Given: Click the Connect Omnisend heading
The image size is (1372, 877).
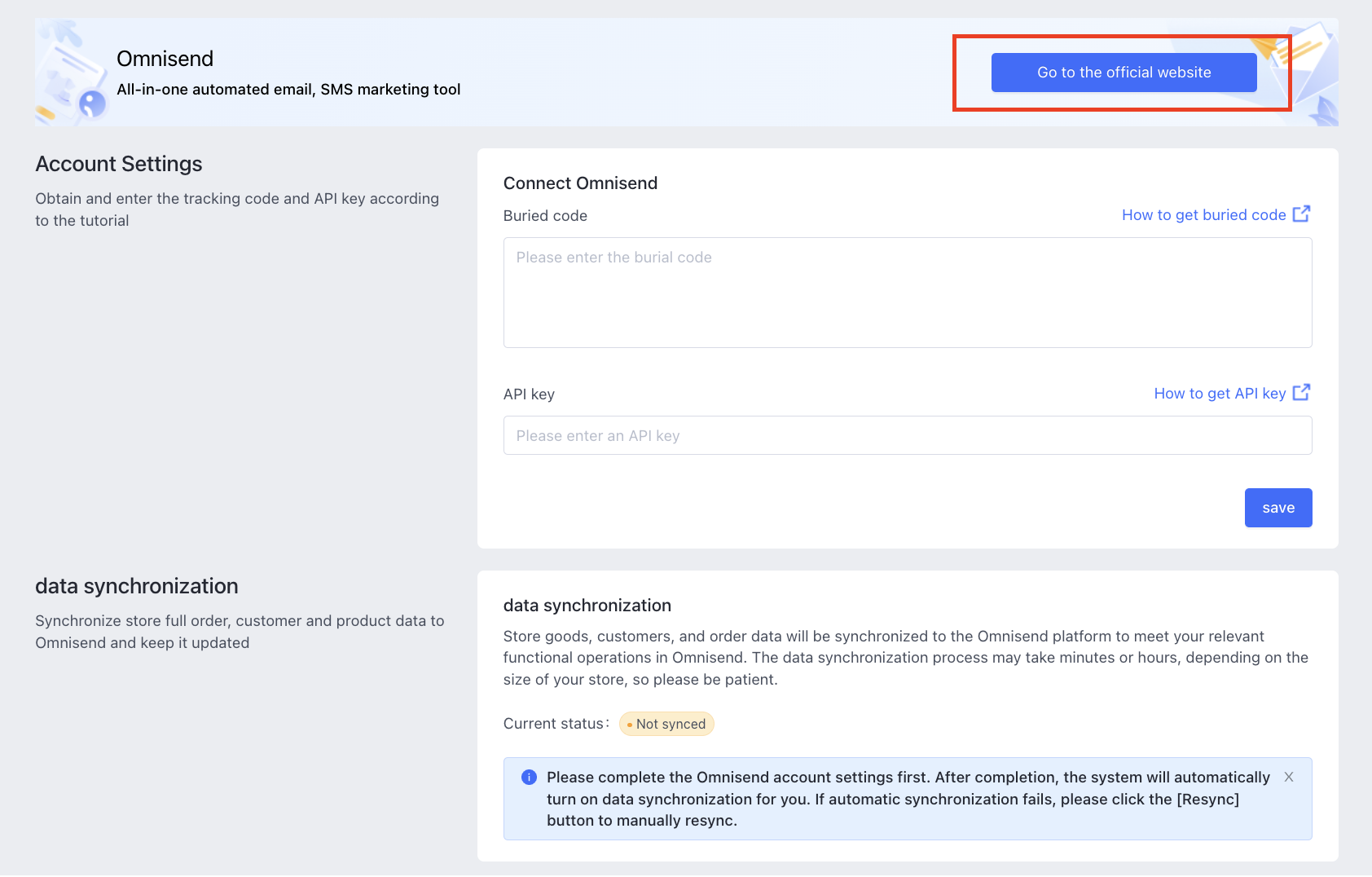Looking at the screenshot, I should (580, 183).
